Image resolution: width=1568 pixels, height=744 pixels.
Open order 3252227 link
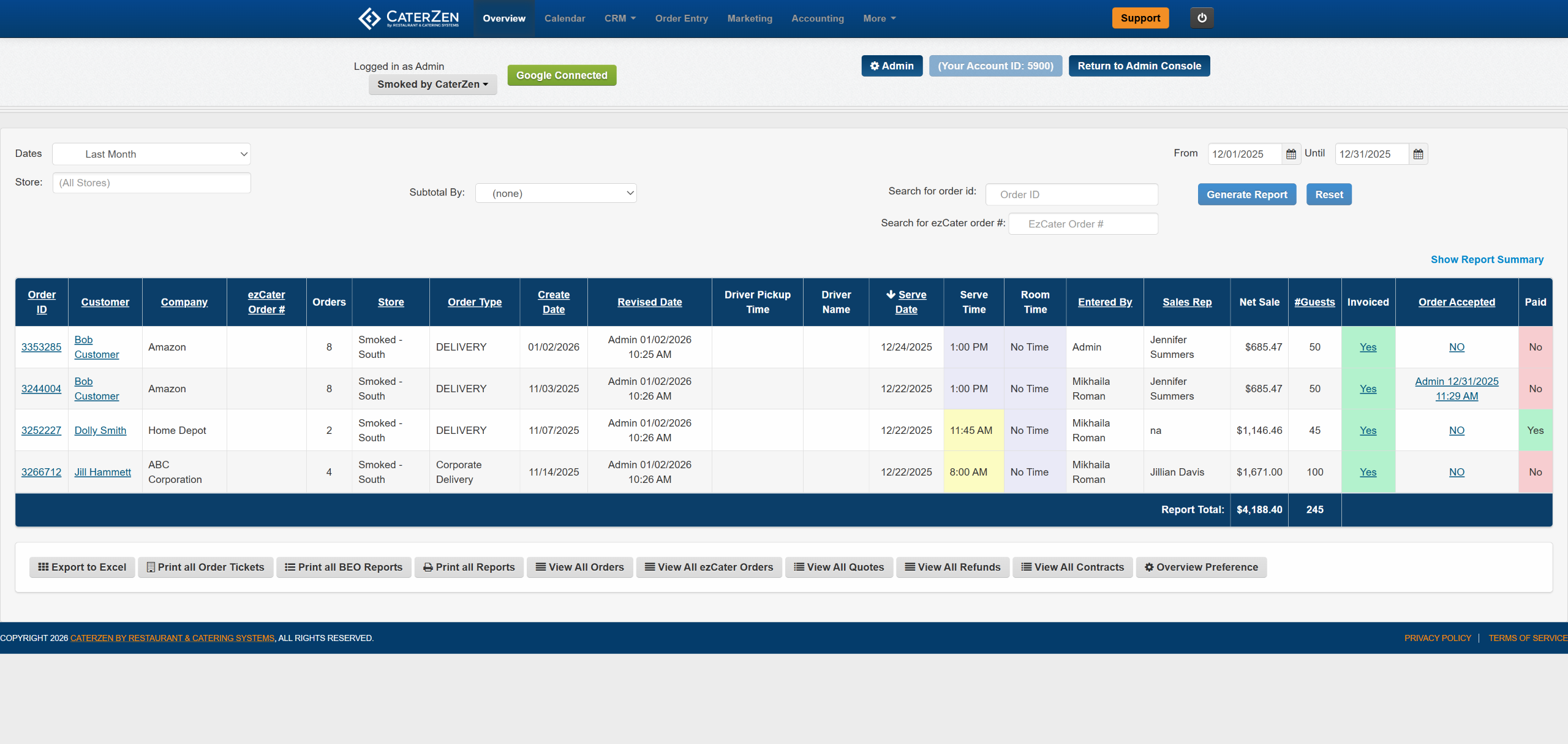41,430
